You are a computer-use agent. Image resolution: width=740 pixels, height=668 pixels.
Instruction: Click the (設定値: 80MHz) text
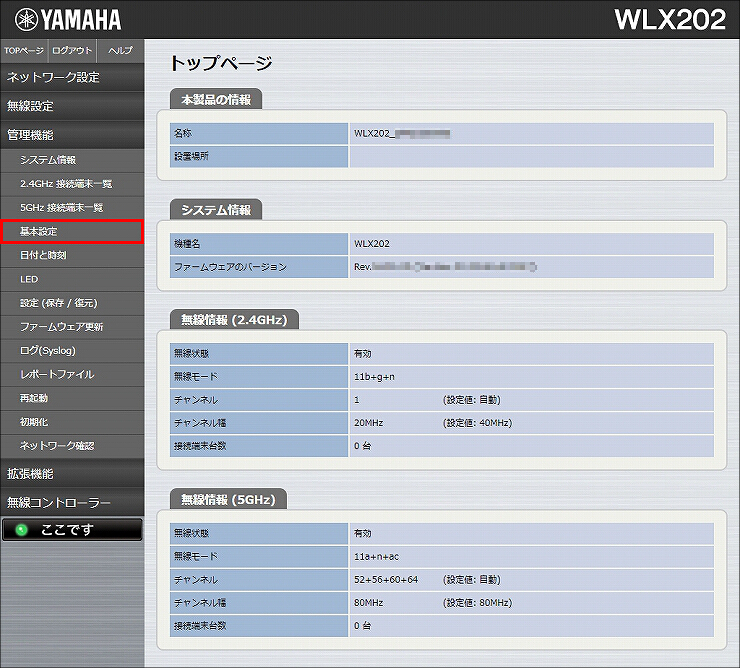pos(477,603)
